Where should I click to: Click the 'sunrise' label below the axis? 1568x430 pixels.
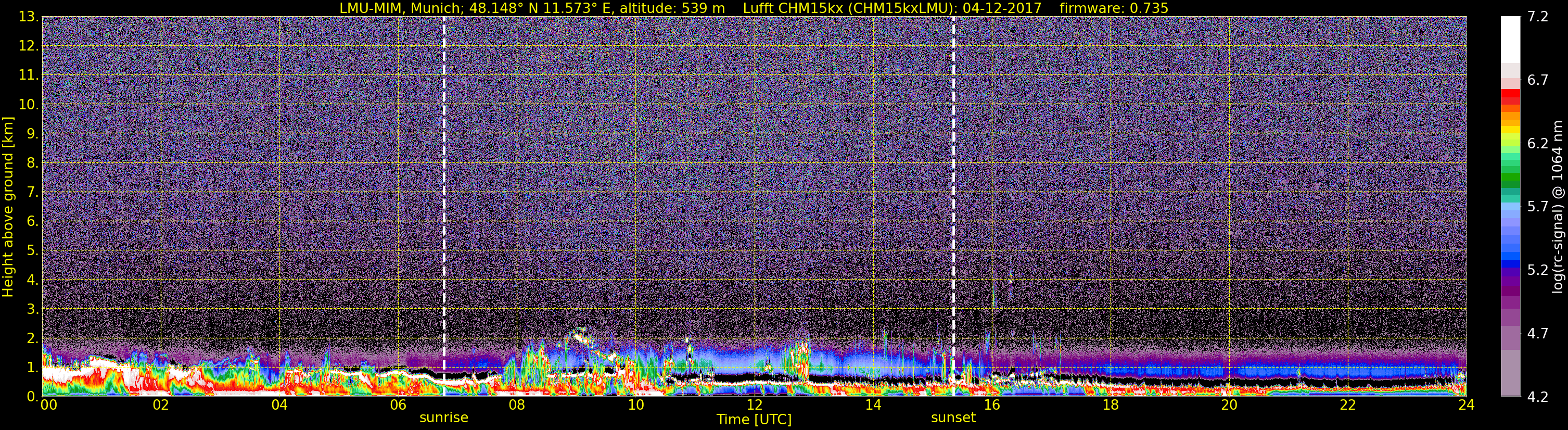pos(444,418)
